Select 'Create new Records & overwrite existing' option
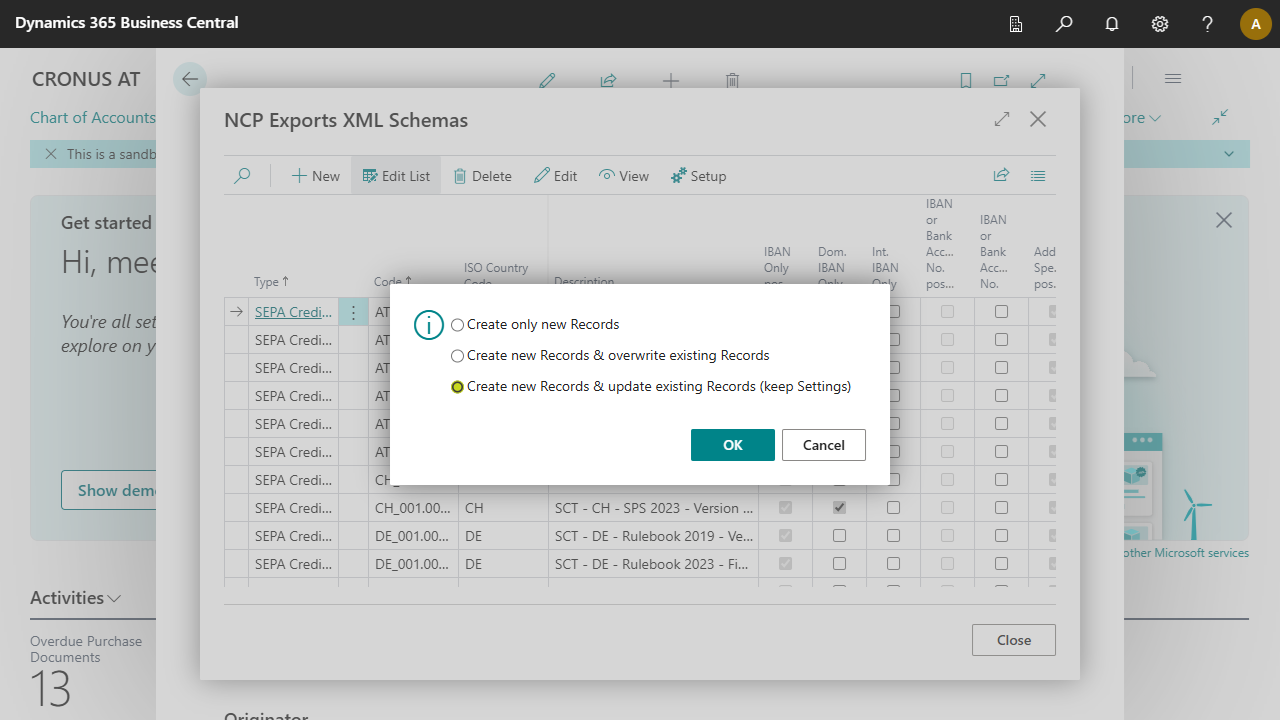The width and height of the screenshot is (1280, 720). (x=458, y=356)
